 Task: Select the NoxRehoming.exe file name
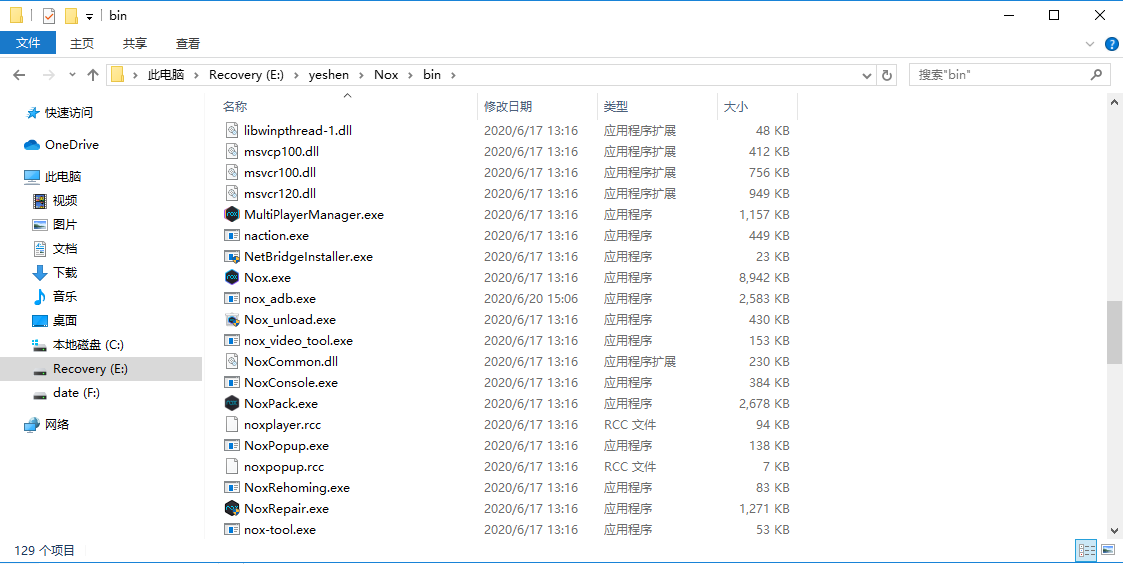(x=297, y=487)
